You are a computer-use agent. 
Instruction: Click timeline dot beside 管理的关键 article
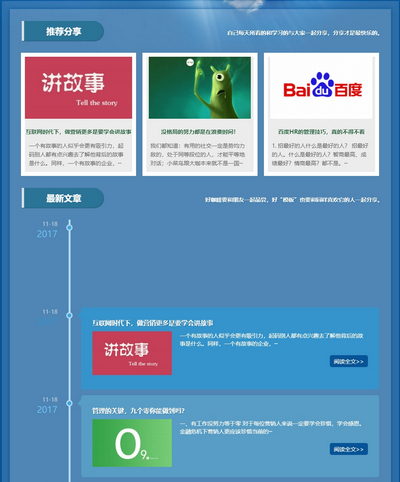[69, 403]
